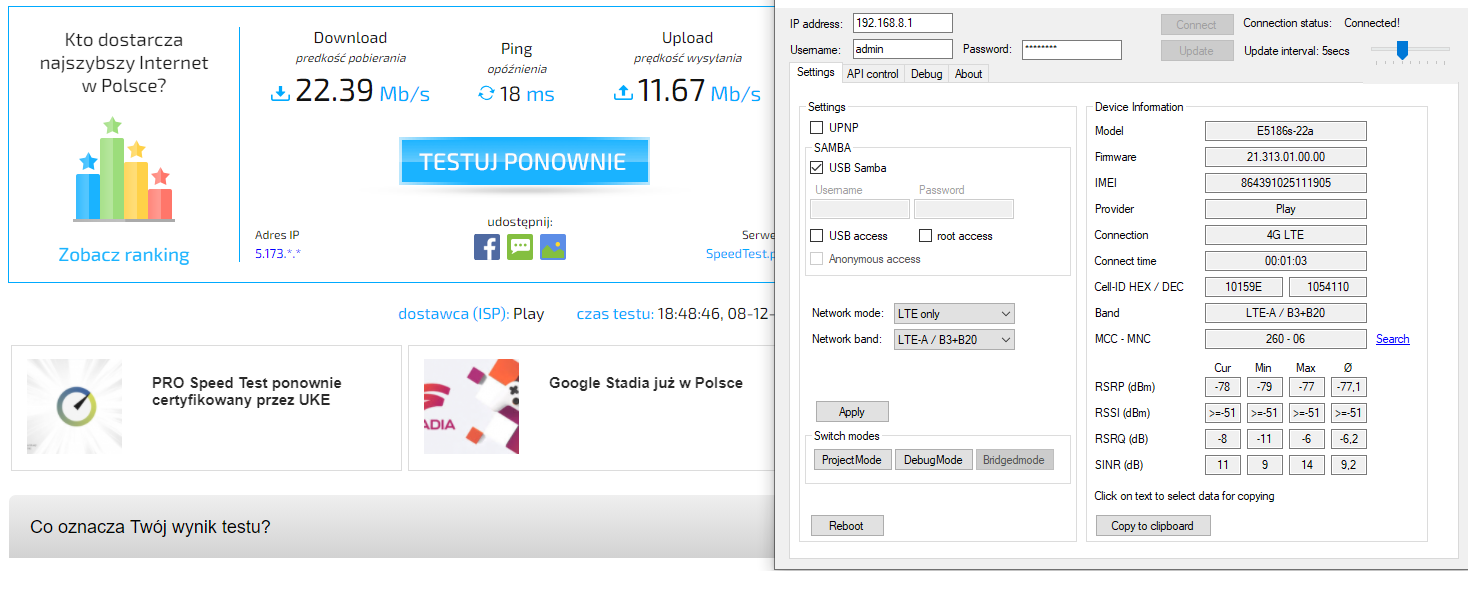
Task: Click the SpeedTest server link
Action: pyautogui.click(x=739, y=254)
